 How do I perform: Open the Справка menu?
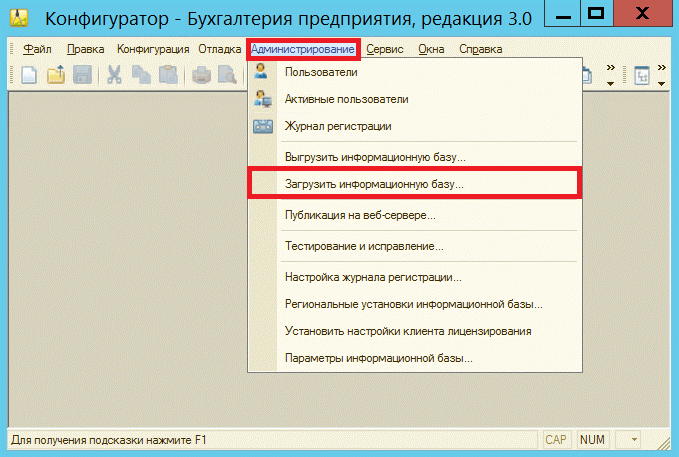coord(481,49)
